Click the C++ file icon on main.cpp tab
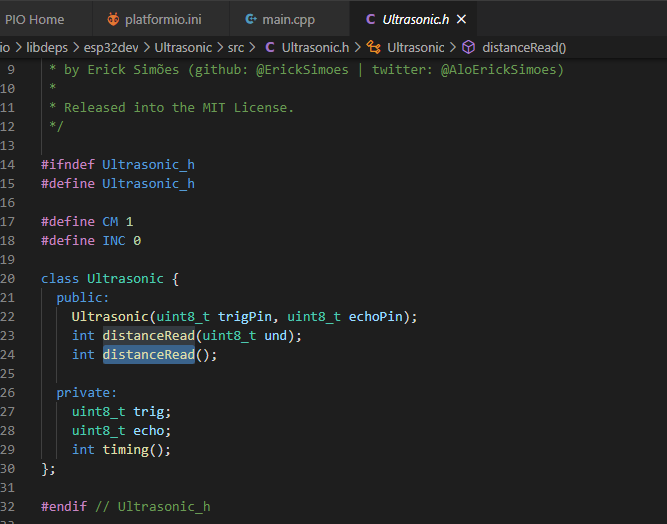The image size is (667, 524). pos(250,19)
